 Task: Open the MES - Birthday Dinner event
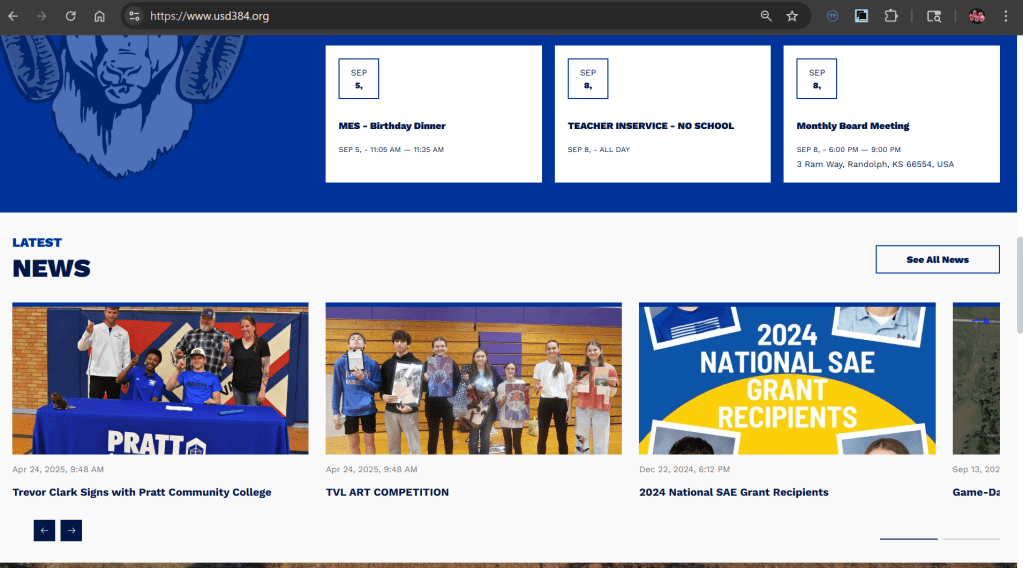point(392,126)
